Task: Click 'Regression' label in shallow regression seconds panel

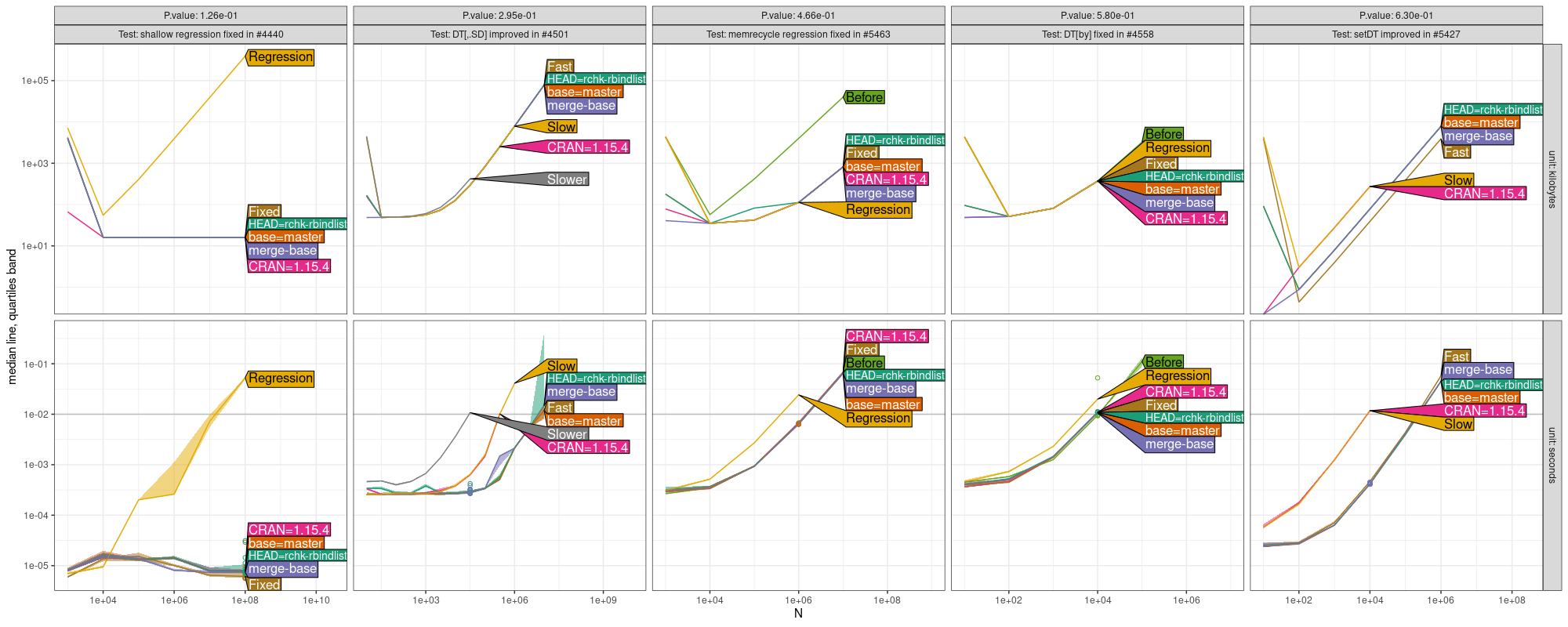Action: point(281,379)
